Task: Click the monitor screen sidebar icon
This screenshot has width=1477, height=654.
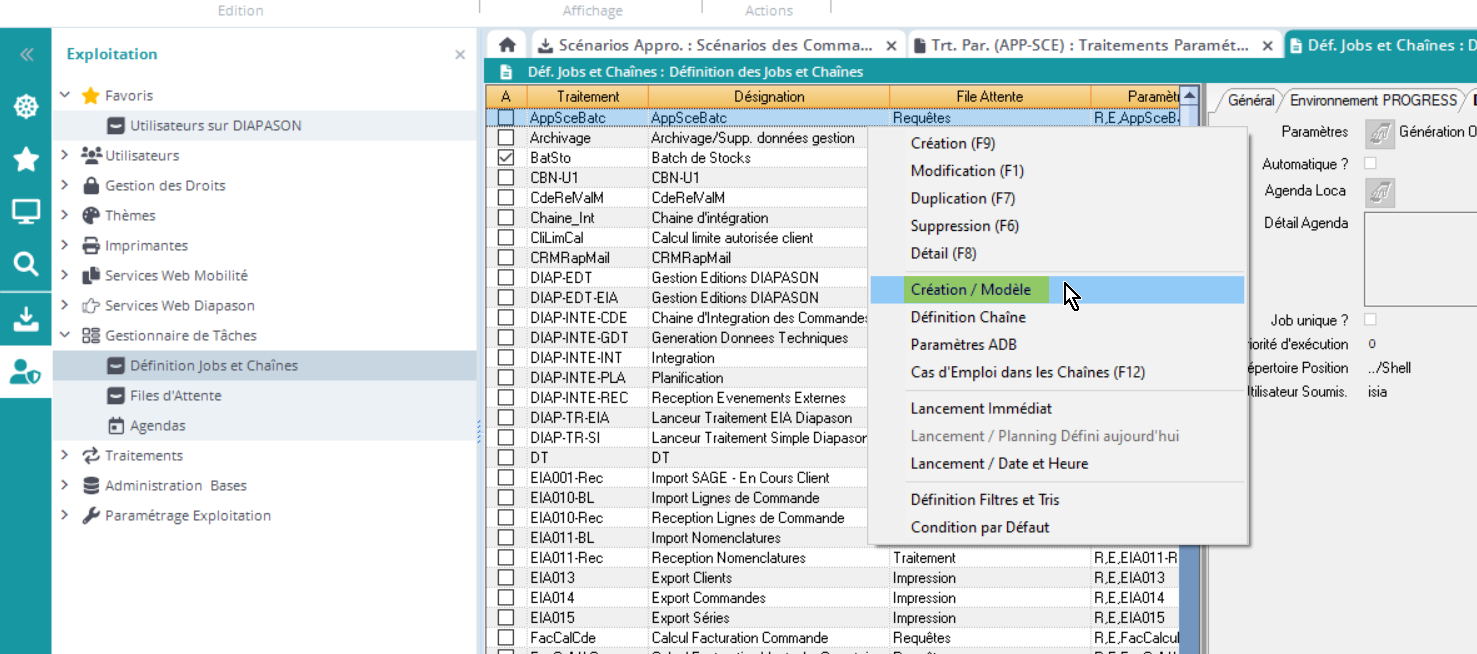Action: 25,212
